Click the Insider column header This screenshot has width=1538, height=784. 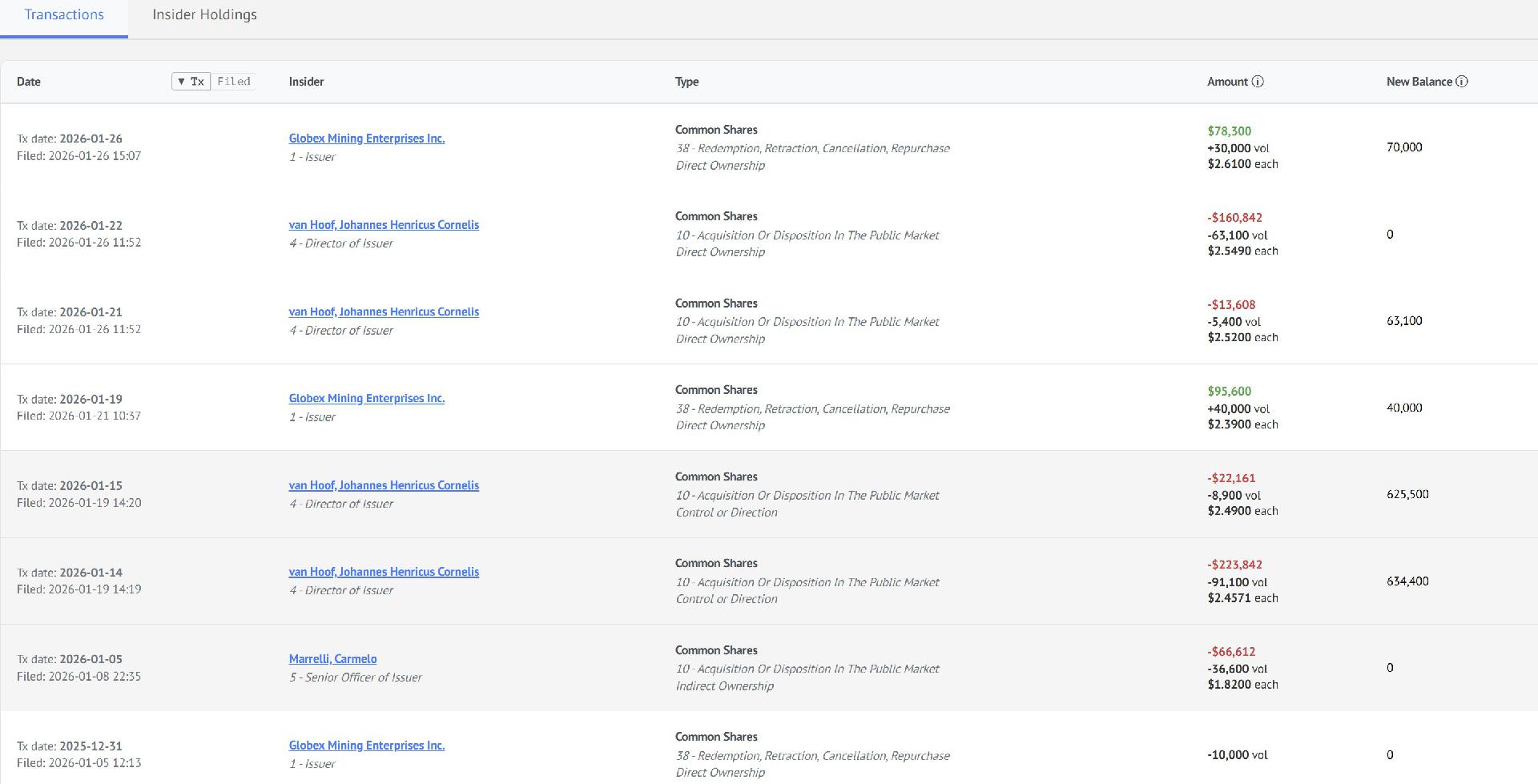coord(306,82)
